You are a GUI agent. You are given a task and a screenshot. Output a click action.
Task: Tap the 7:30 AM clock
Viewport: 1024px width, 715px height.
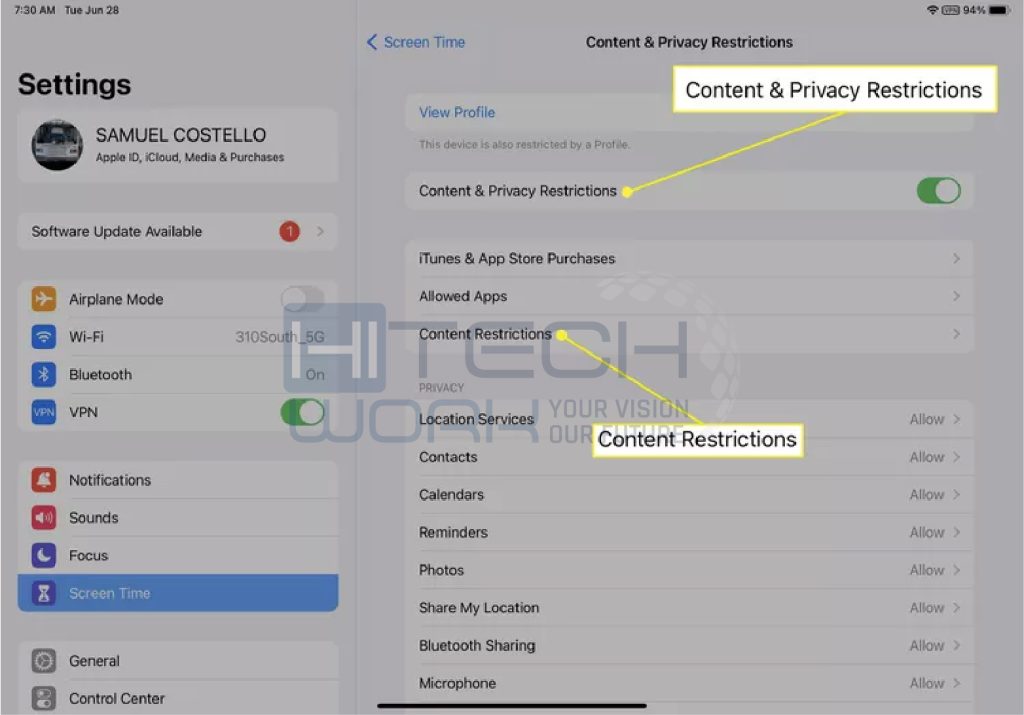[35, 10]
